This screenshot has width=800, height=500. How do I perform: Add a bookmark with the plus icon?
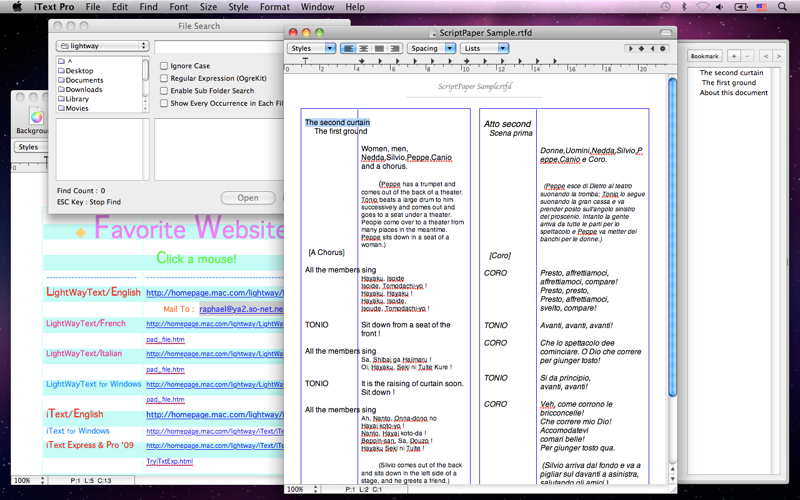[734, 56]
